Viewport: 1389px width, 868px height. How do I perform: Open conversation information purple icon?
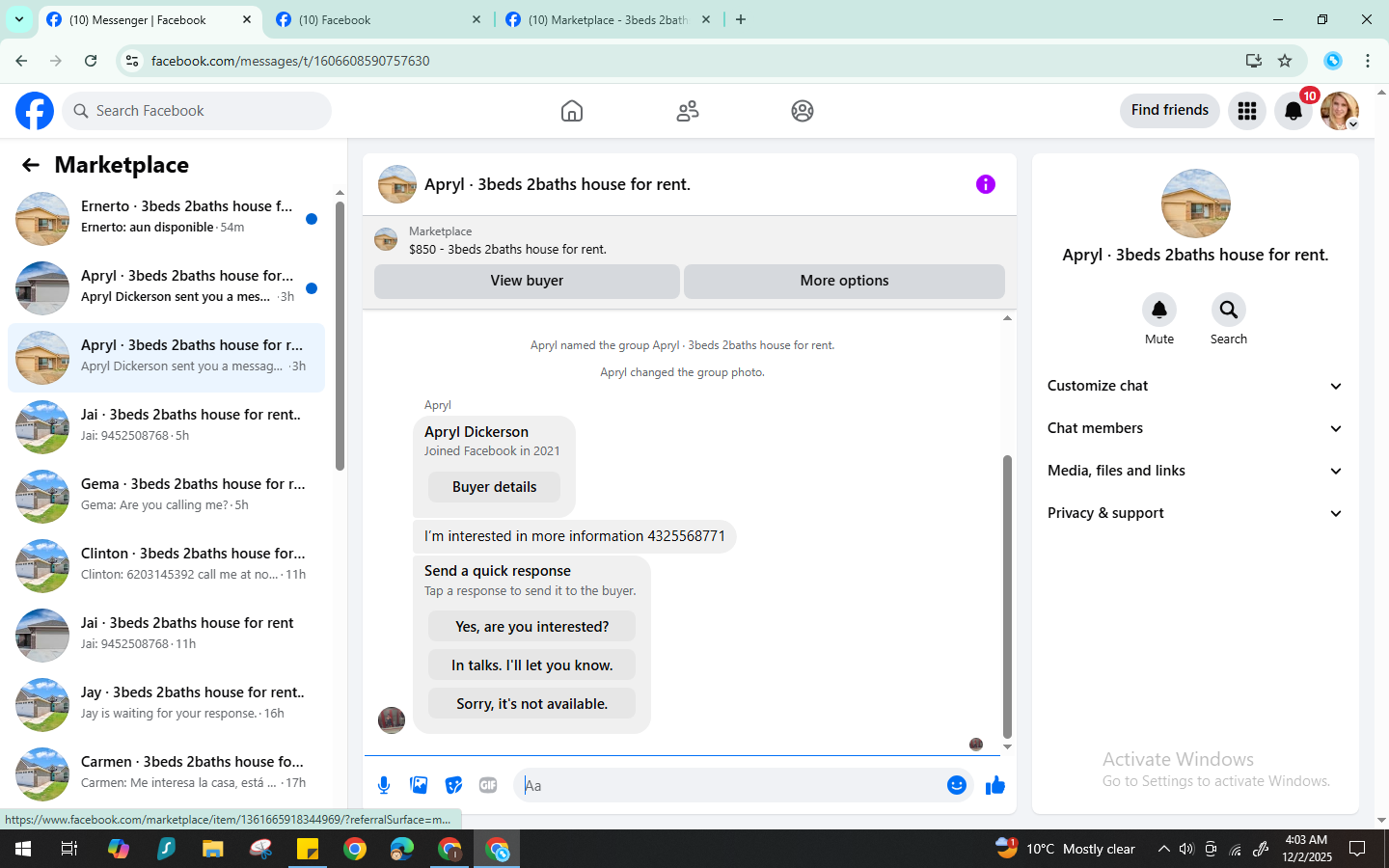985,184
